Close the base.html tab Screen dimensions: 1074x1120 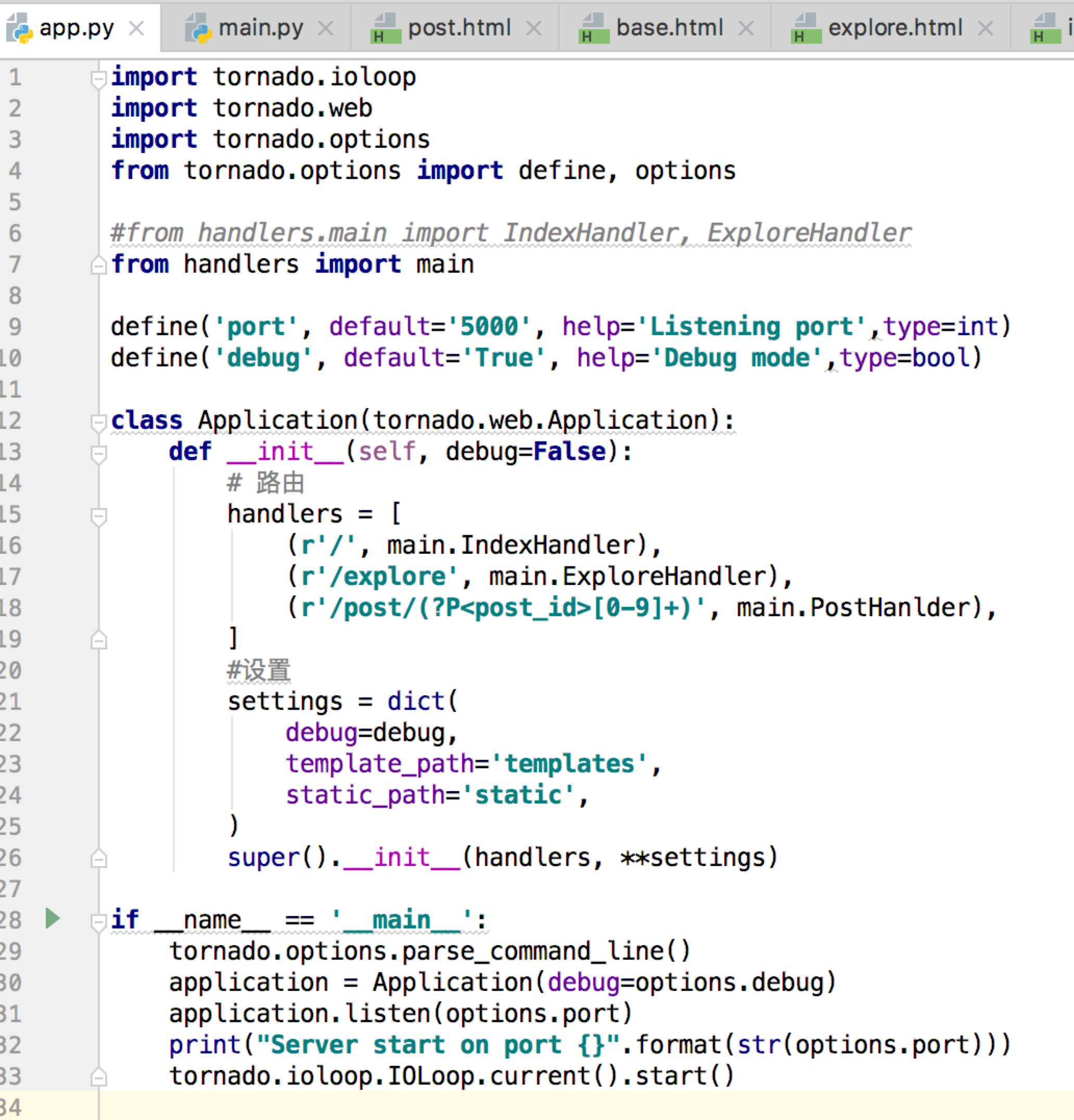[746, 28]
